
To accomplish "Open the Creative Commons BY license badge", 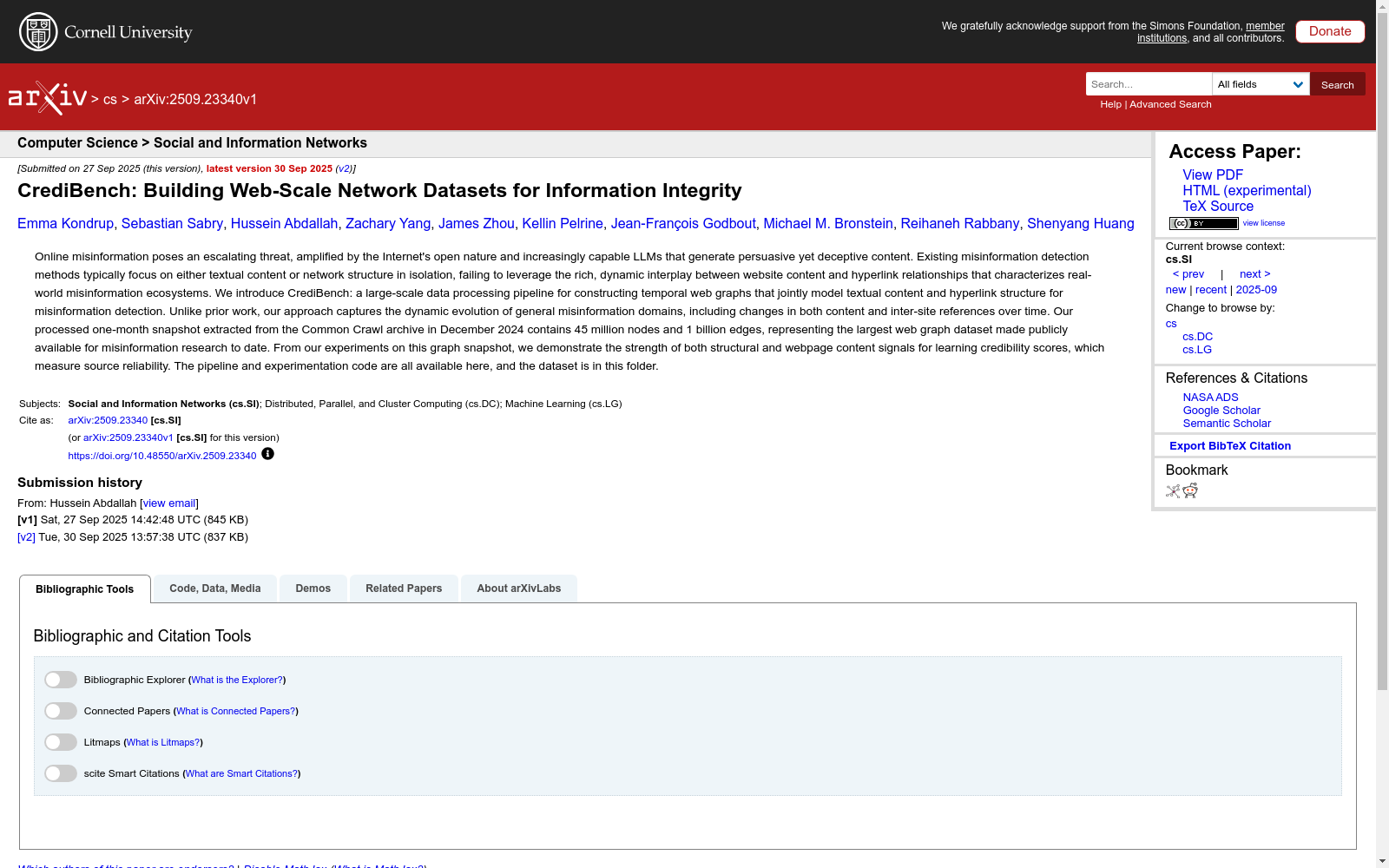I will [x=1203, y=223].
